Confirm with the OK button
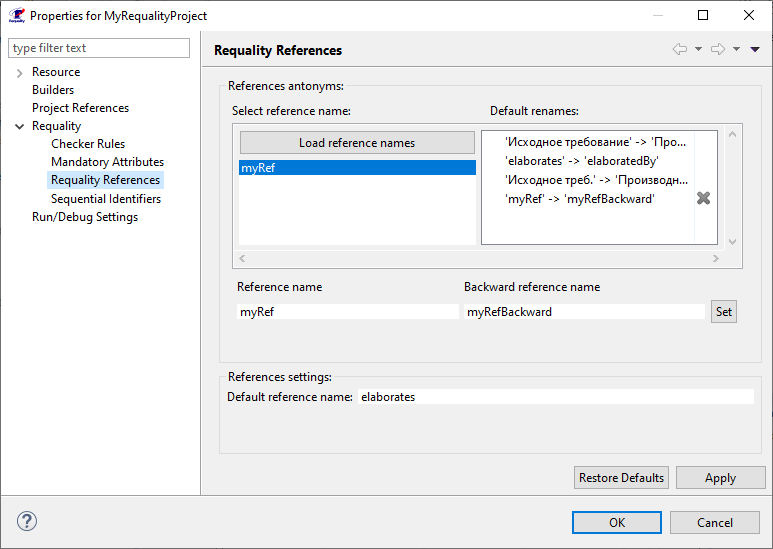773x549 pixels. click(x=617, y=522)
